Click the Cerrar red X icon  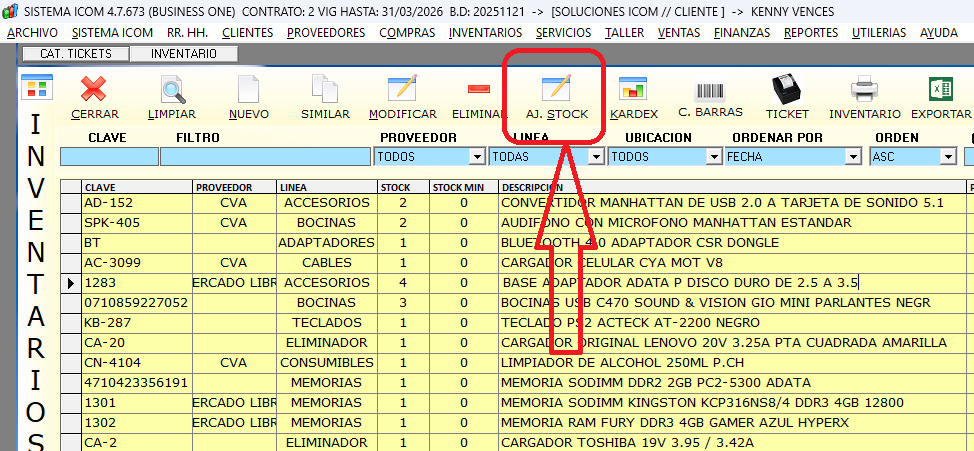coord(94,90)
